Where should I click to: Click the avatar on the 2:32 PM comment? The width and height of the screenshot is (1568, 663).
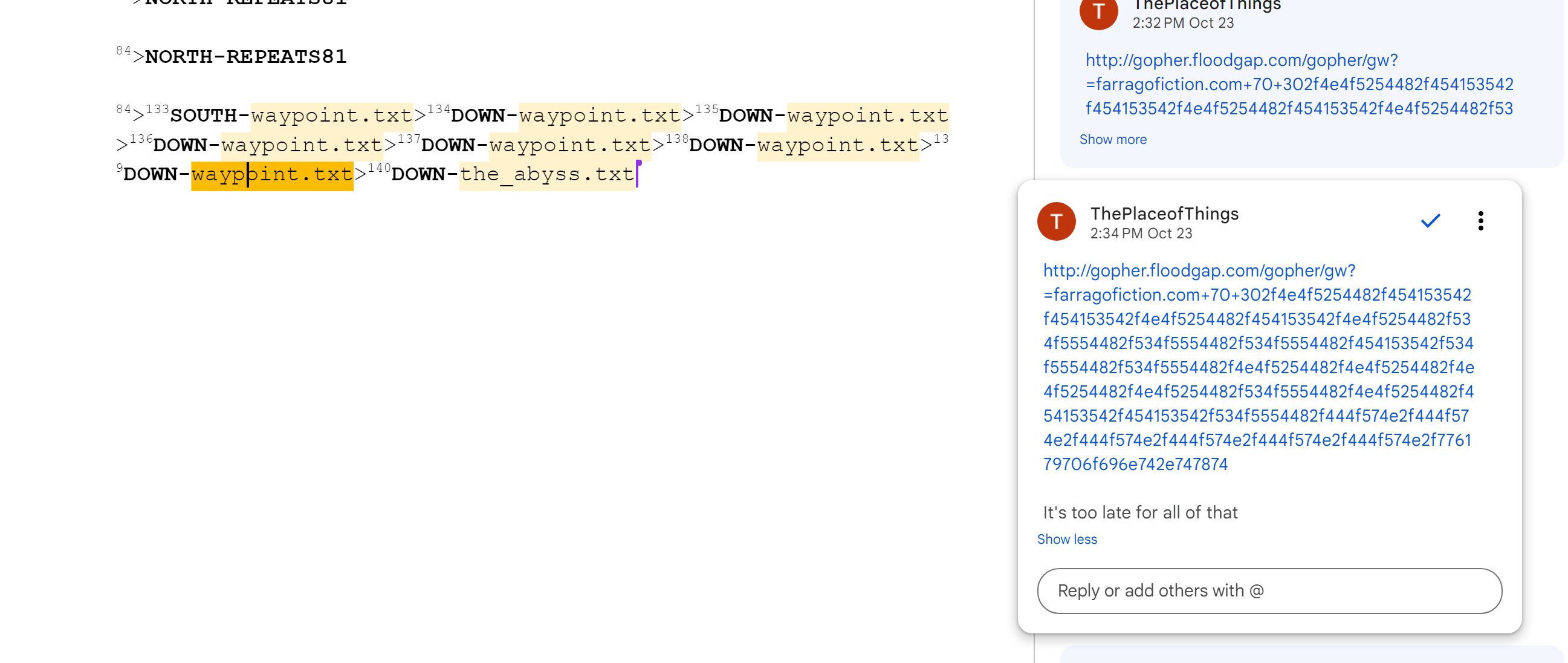(x=1098, y=12)
